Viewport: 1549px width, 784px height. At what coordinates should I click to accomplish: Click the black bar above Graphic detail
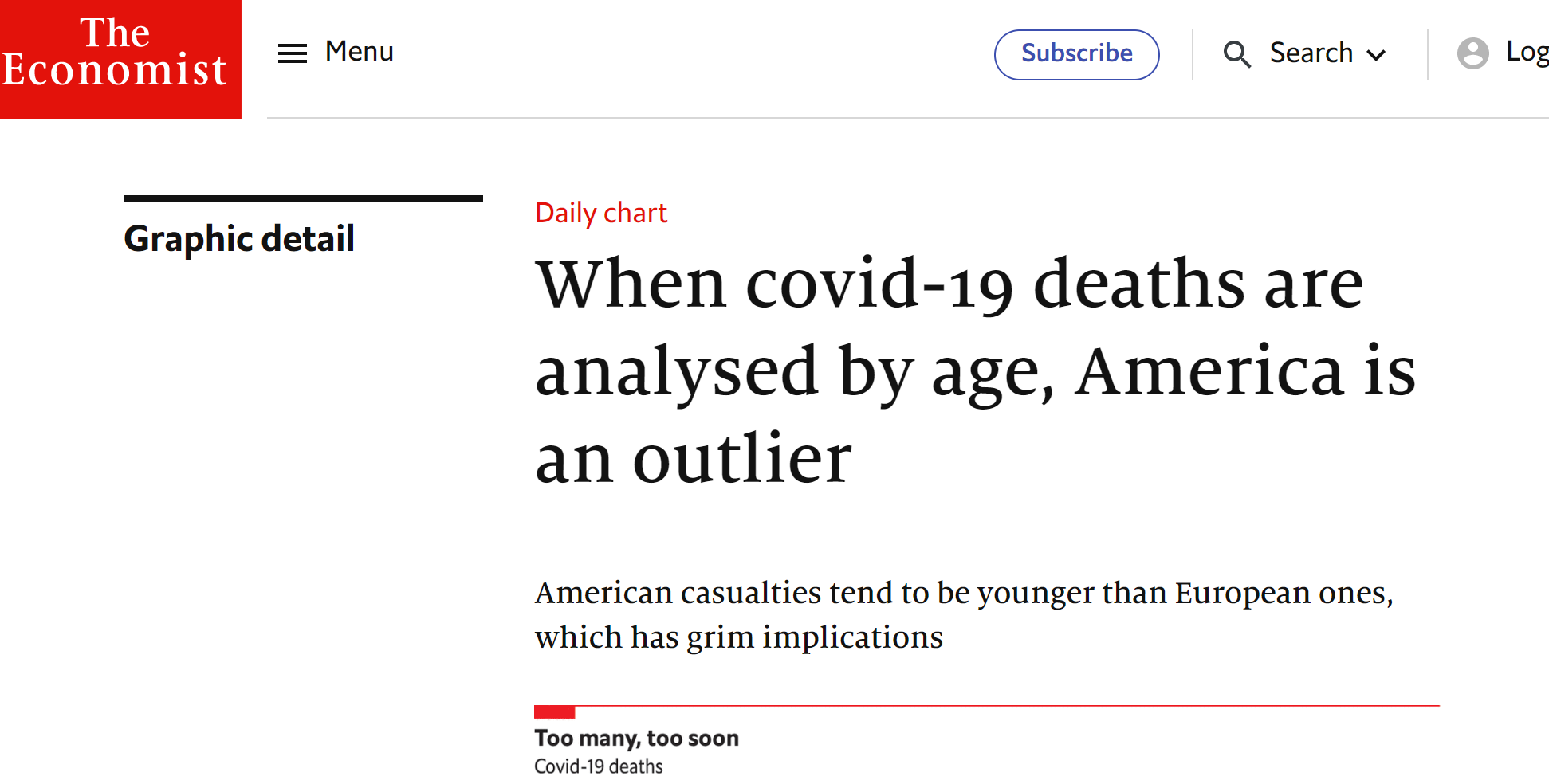pos(303,198)
